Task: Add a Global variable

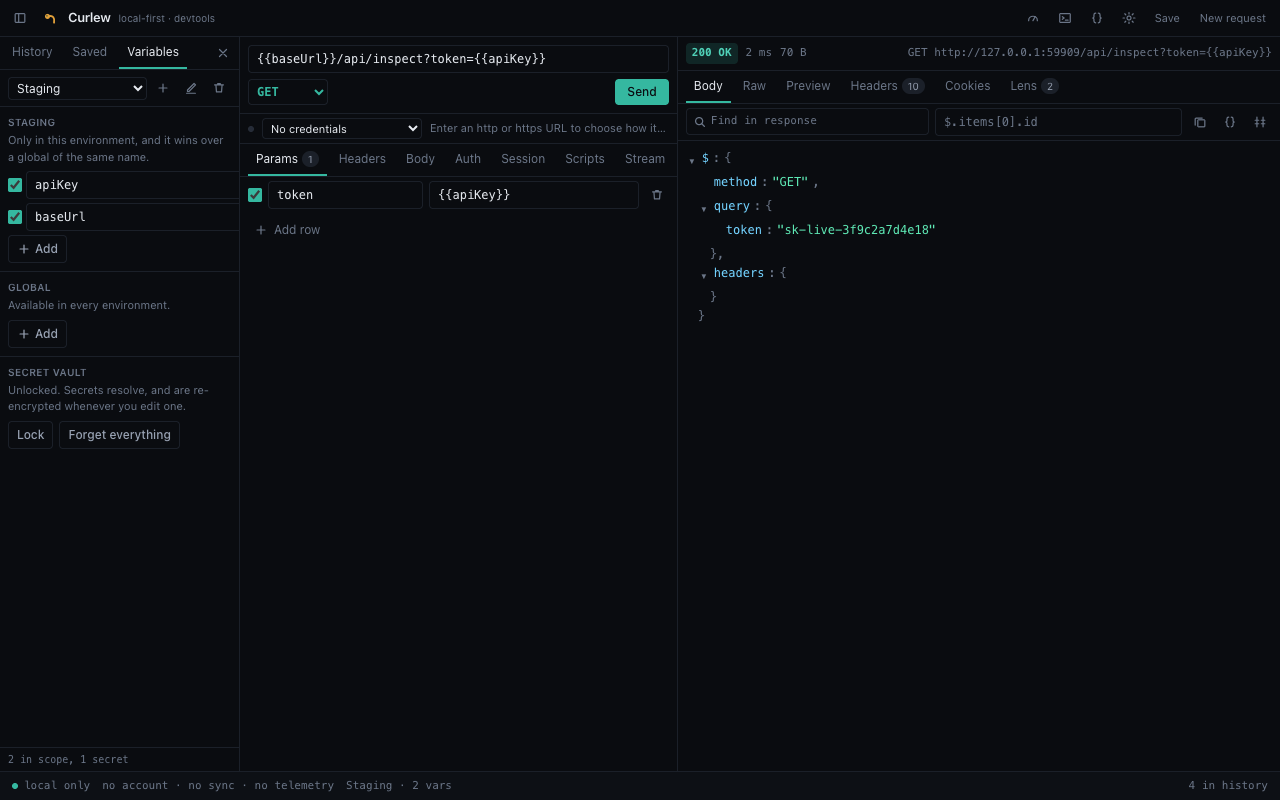Action: tap(38, 334)
